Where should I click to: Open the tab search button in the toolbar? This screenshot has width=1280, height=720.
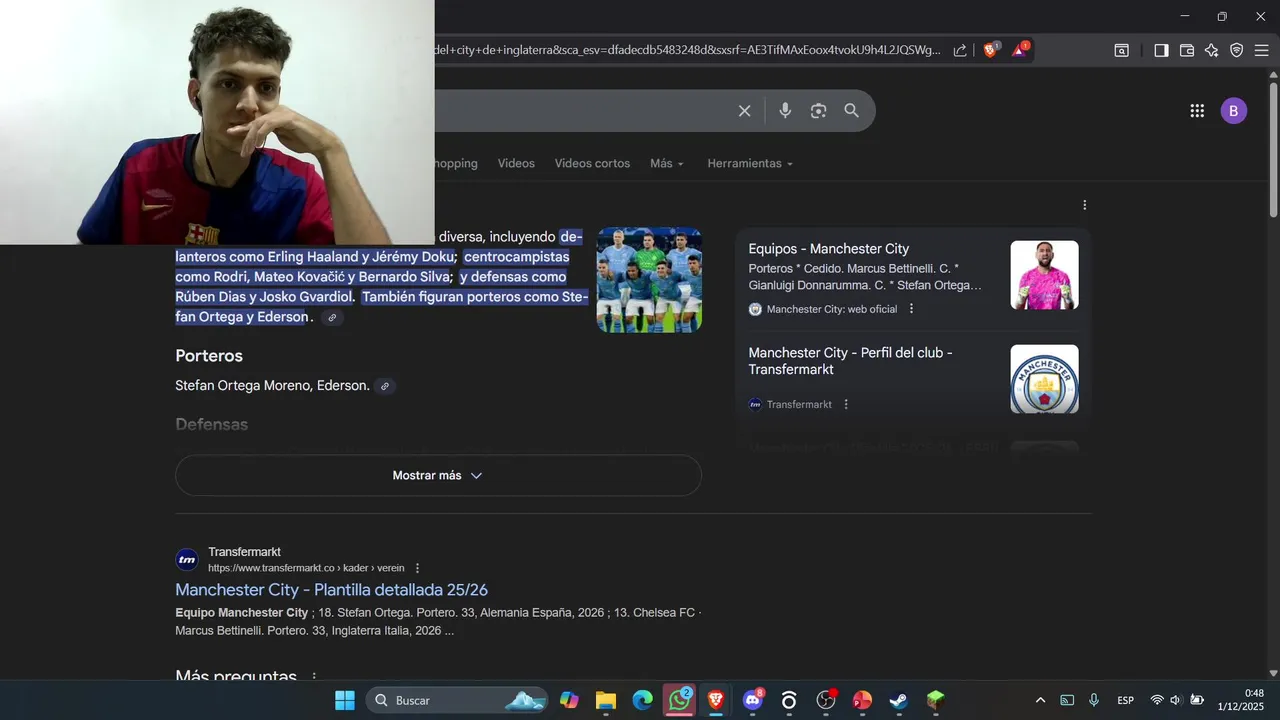click(x=1122, y=50)
